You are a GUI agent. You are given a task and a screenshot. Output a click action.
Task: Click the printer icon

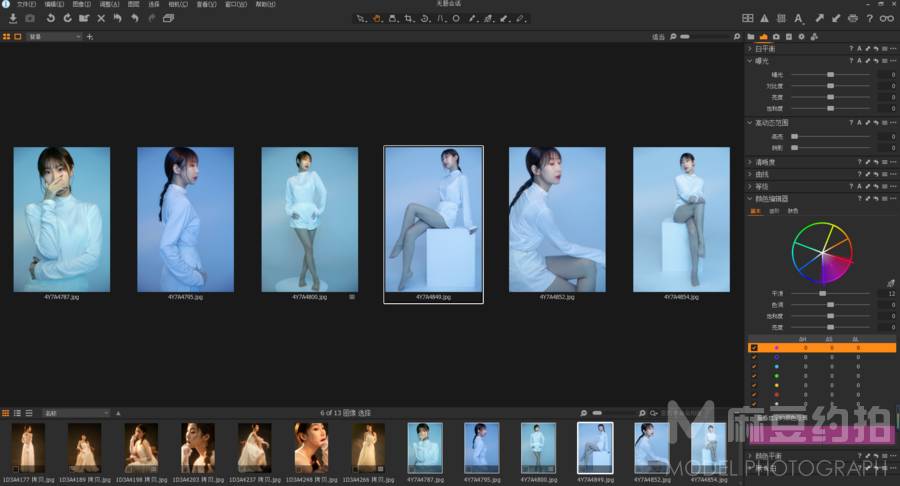click(x=853, y=18)
